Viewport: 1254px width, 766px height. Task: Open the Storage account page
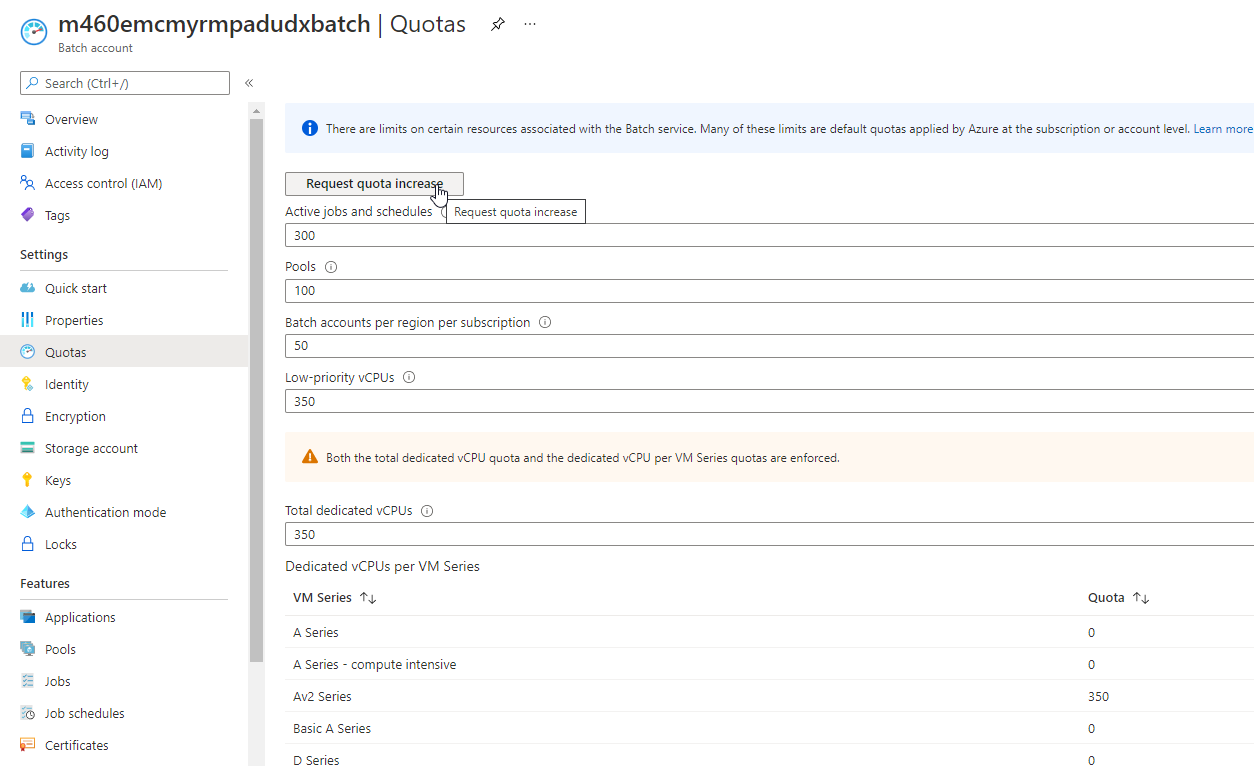click(90, 447)
